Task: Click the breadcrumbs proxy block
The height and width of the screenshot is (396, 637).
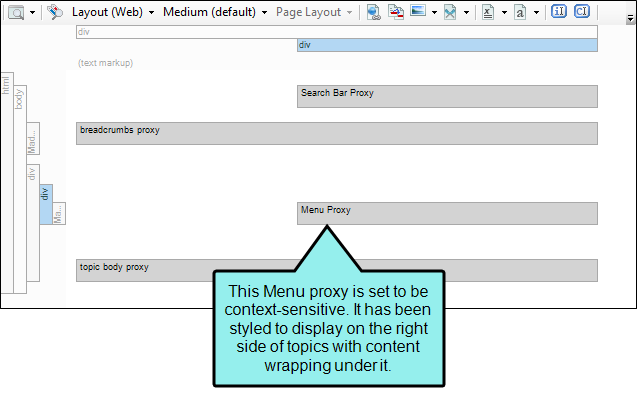Action: (x=337, y=133)
